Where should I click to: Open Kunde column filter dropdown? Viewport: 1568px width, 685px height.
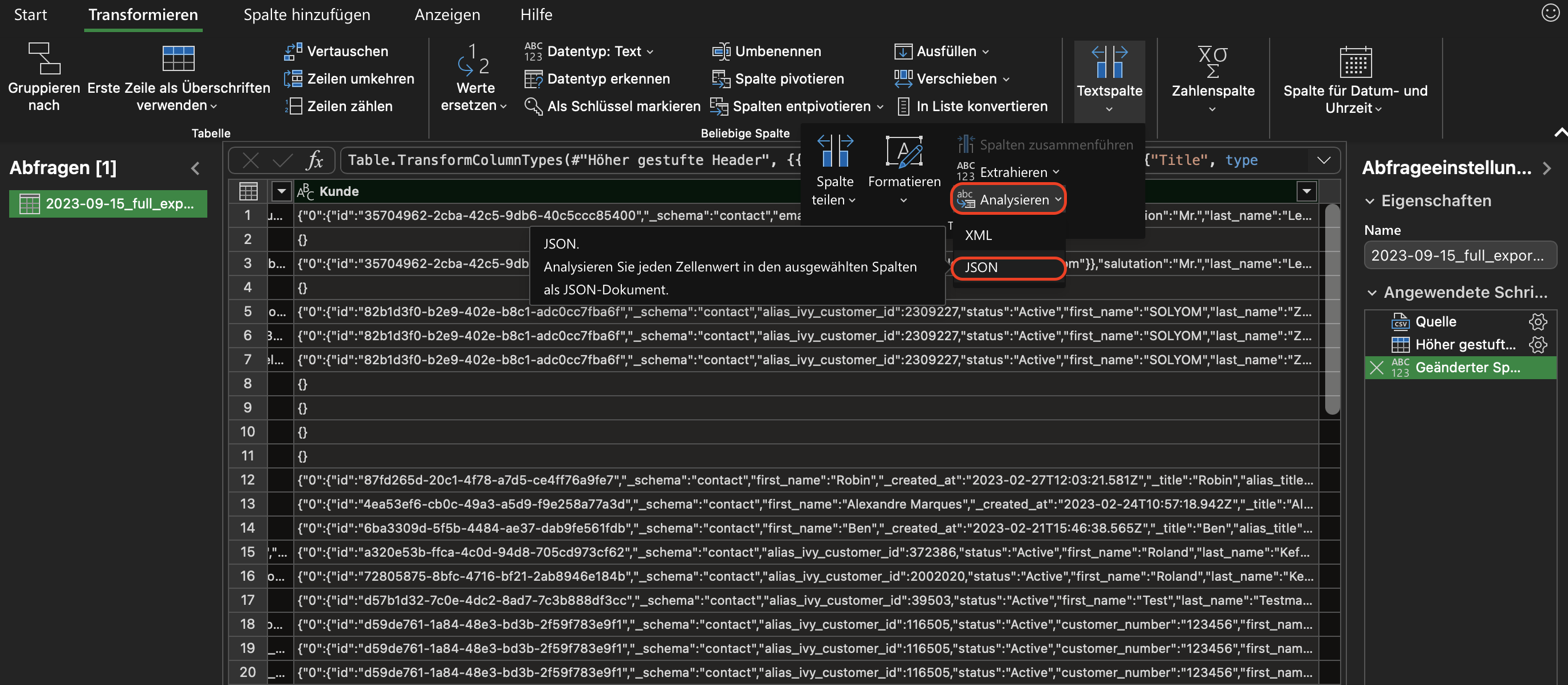tap(1306, 191)
